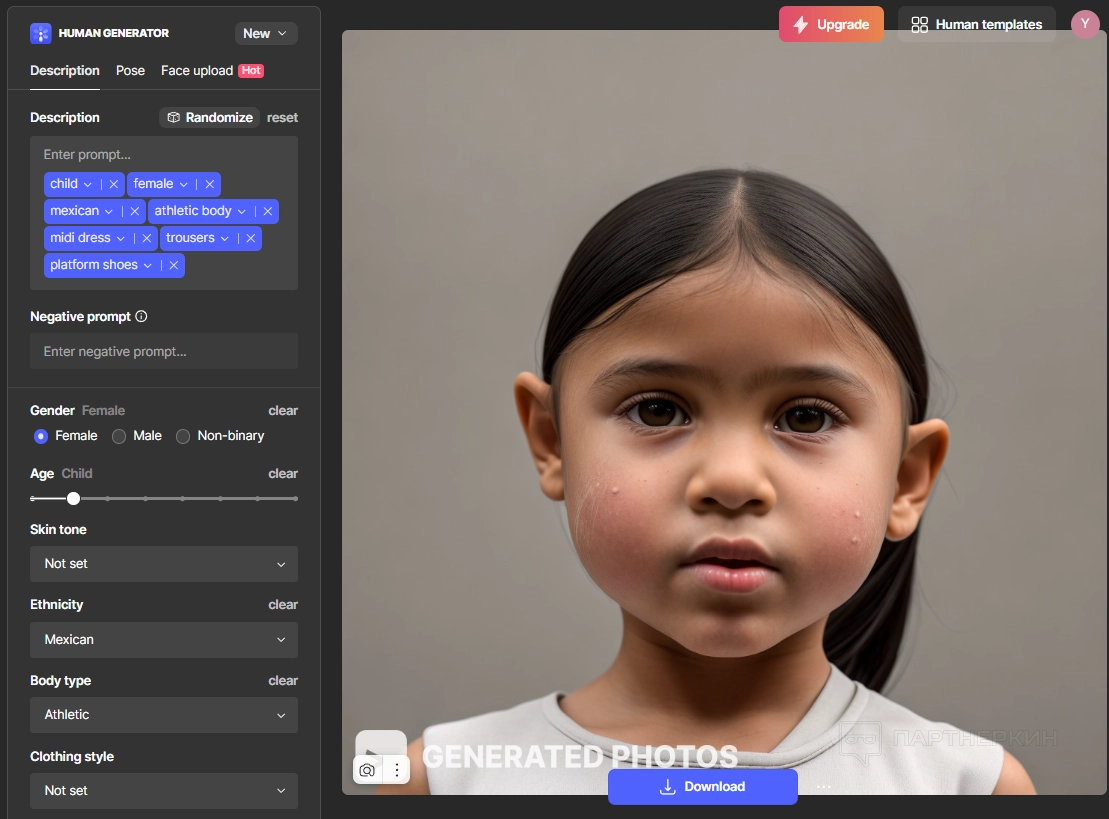
Task: Select the Male gender option
Action: tap(119, 436)
